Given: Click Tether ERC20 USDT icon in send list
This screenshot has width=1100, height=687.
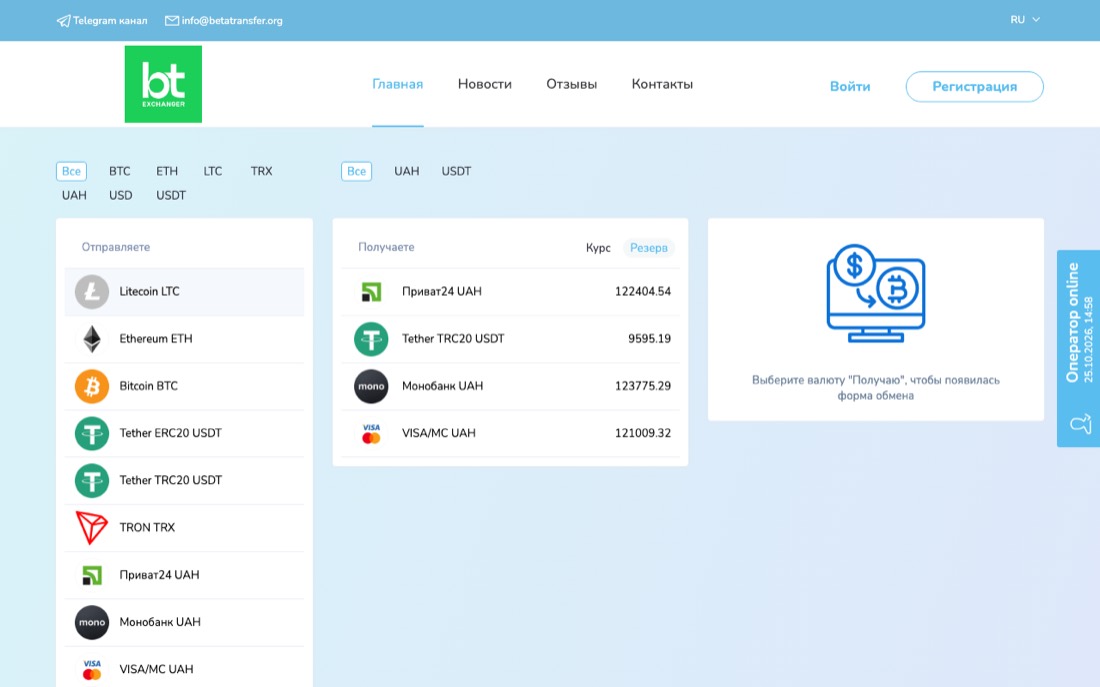Looking at the screenshot, I should pos(92,433).
